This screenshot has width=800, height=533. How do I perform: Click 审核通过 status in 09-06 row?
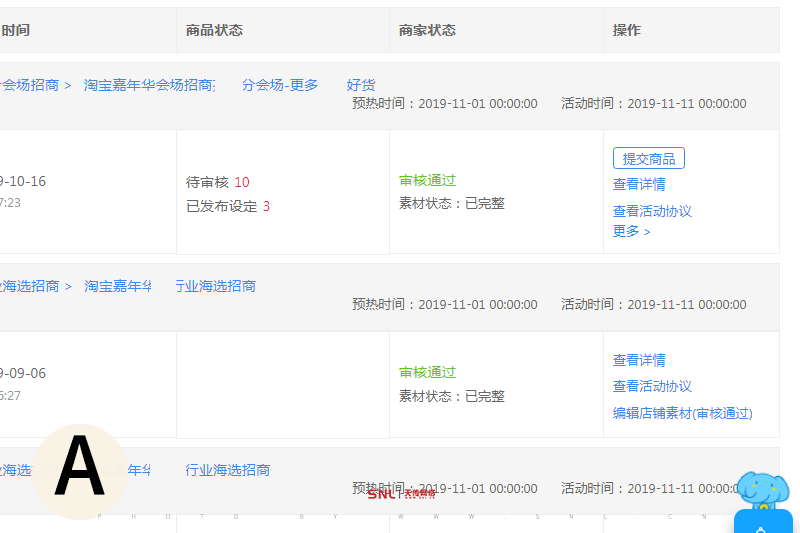pyautogui.click(x=427, y=372)
